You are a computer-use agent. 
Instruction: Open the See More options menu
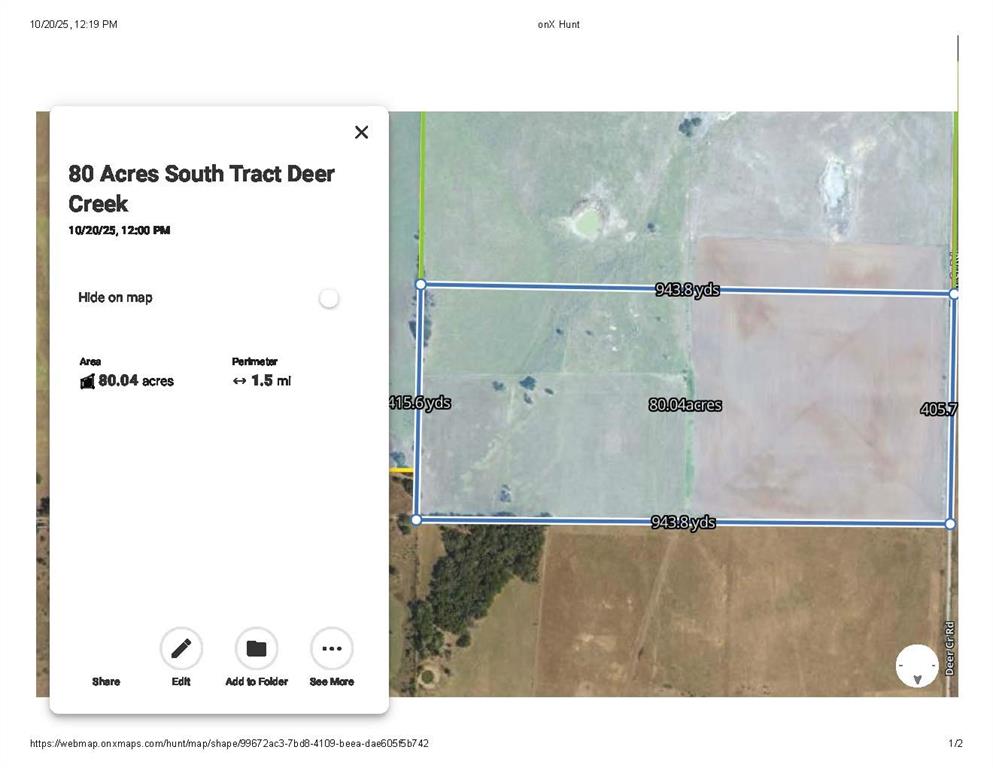click(x=331, y=649)
